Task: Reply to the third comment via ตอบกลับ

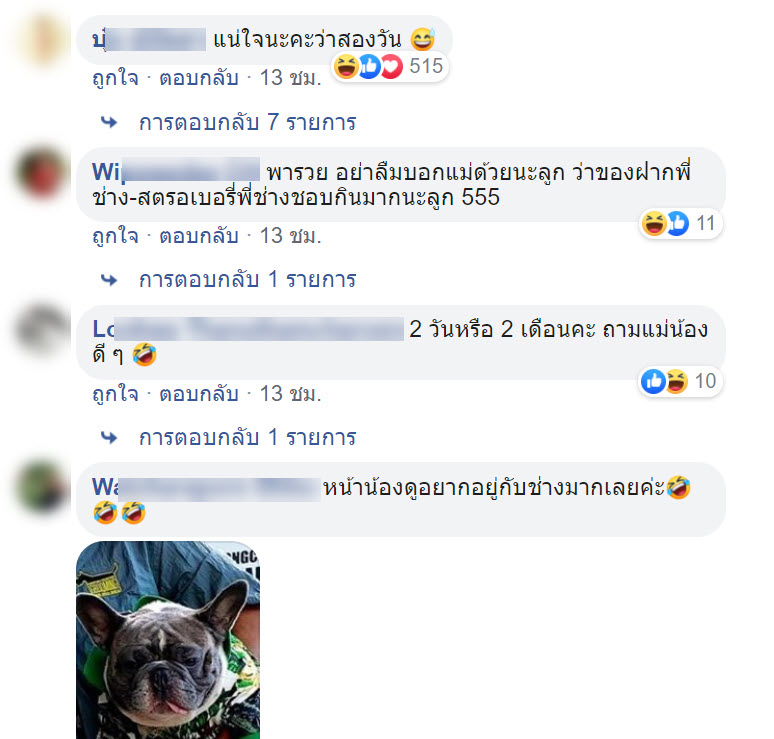Action: pyautogui.click(x=199, y=394)
